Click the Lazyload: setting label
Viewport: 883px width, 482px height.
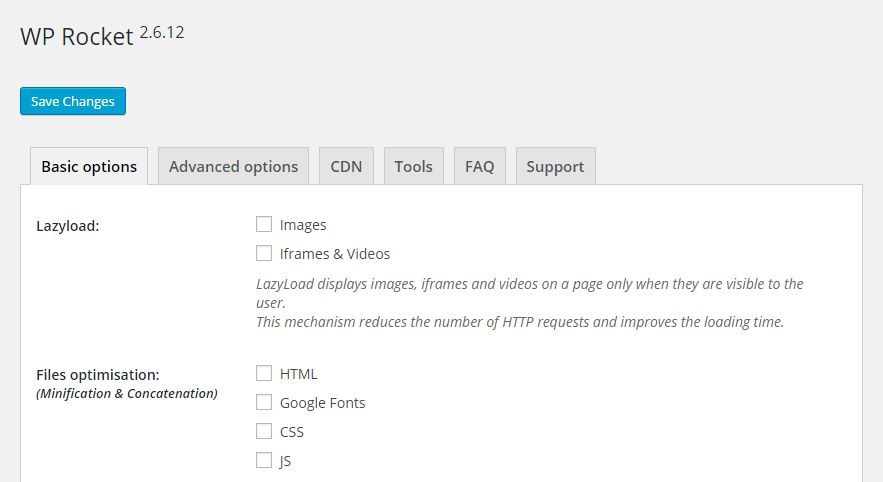68,226
